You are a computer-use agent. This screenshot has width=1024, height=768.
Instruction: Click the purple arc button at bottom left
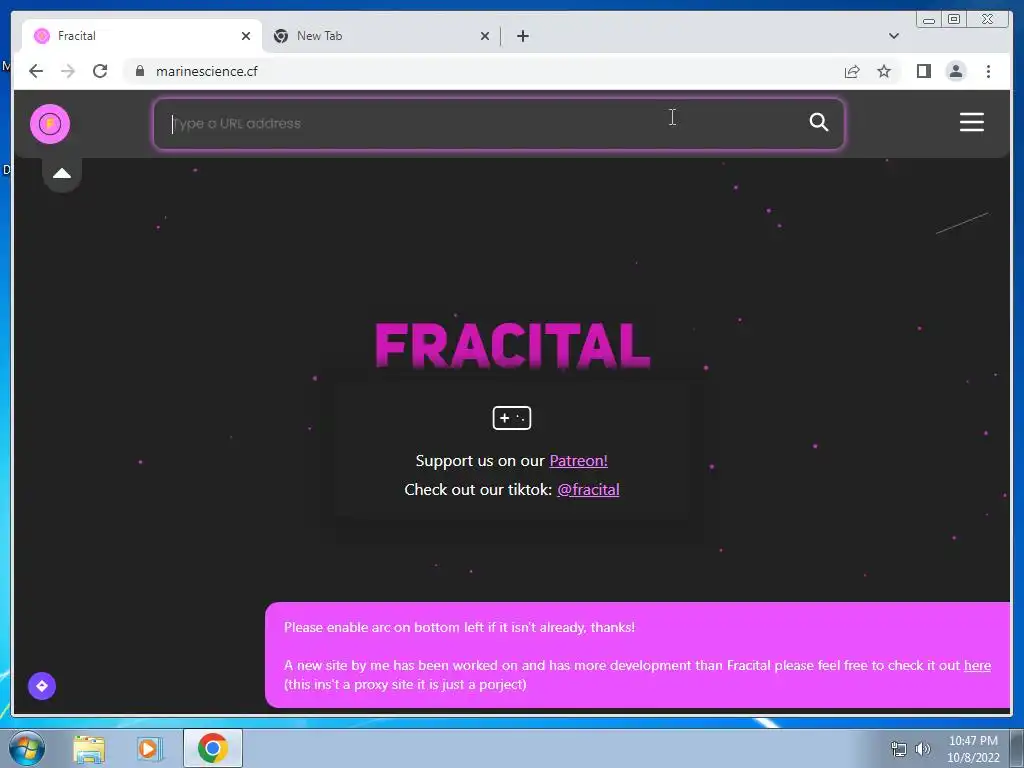tap(42, 686)
